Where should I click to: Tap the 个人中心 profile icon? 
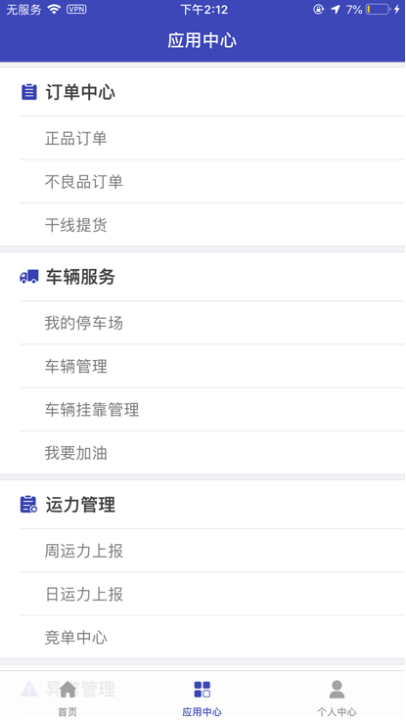pyautogui.click(x=337, y=689)
